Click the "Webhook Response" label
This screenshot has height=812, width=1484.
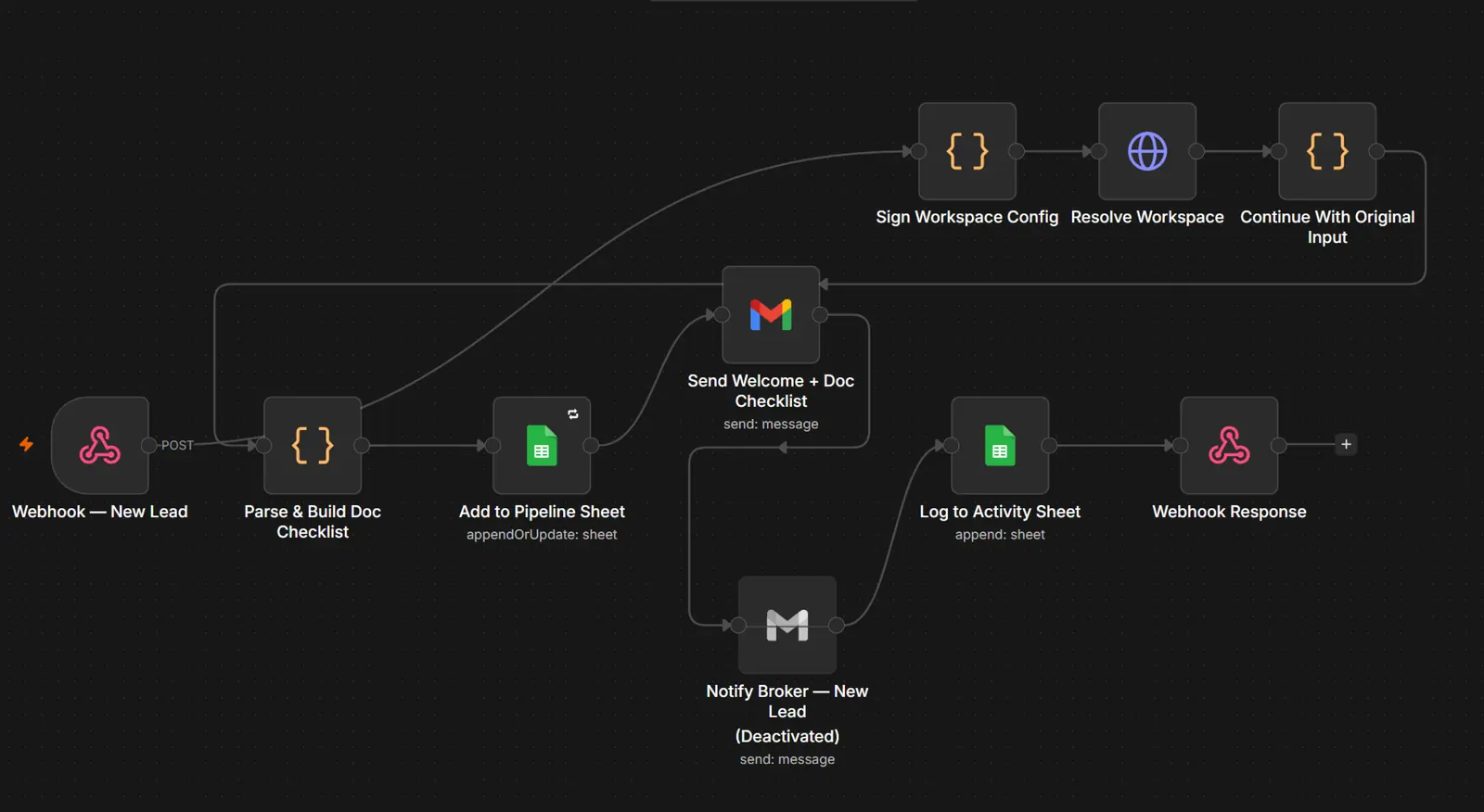[x=1229, y=512]
